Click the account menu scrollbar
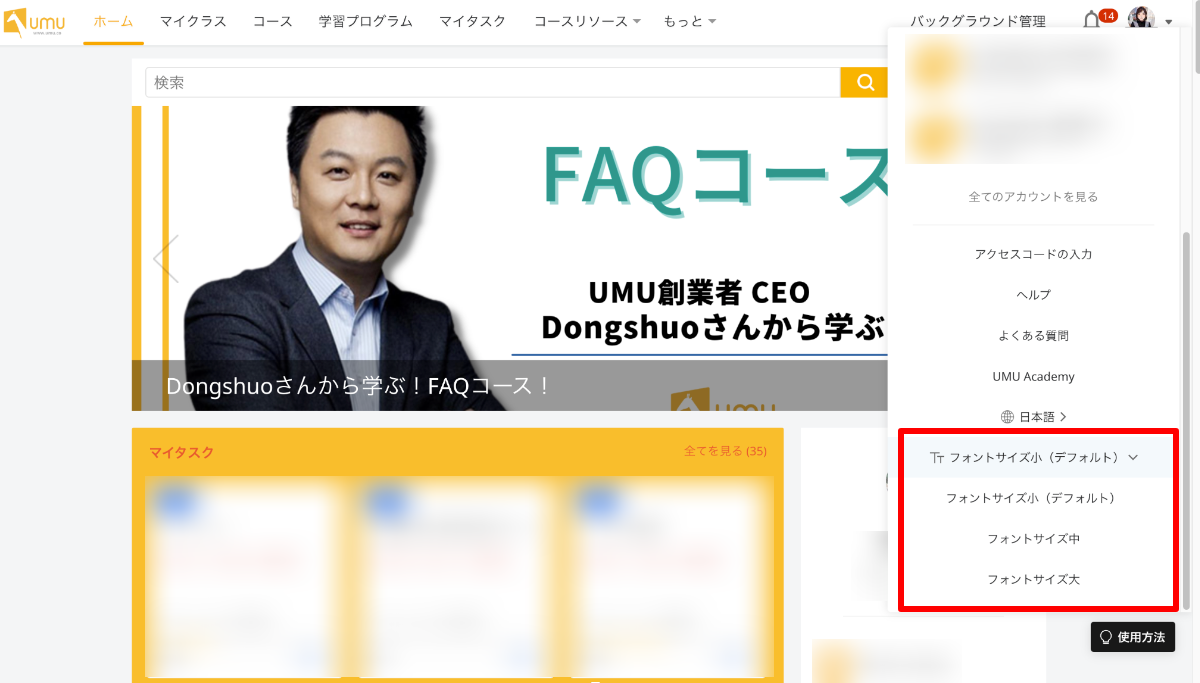Image resolution: width=1200 pixels, height=683 pixels. (x=1187, y=420)
